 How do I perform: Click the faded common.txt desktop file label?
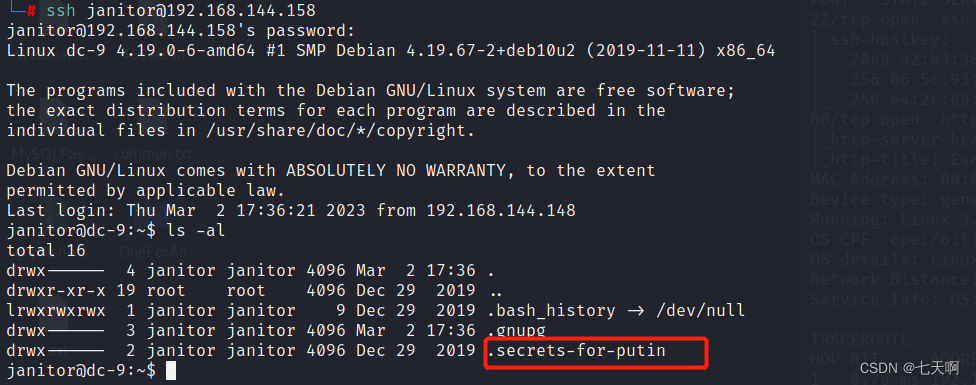[153, 153]
